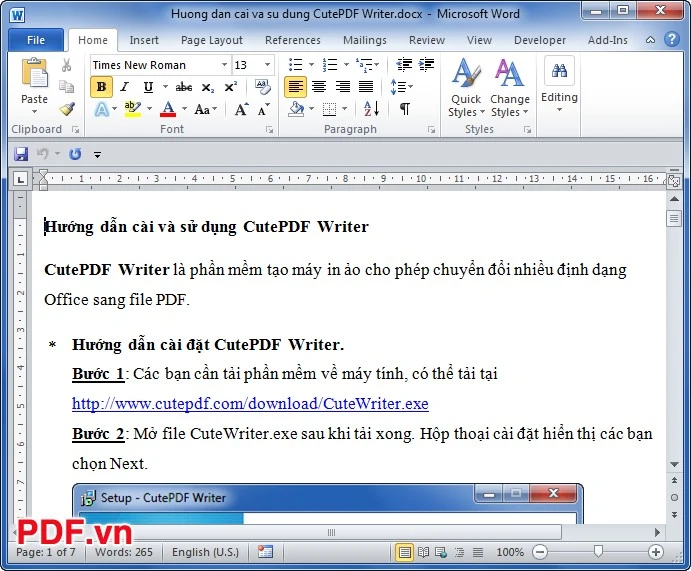Shrink font size with small A icon
The image size is (691, 571).
point(264,109)
